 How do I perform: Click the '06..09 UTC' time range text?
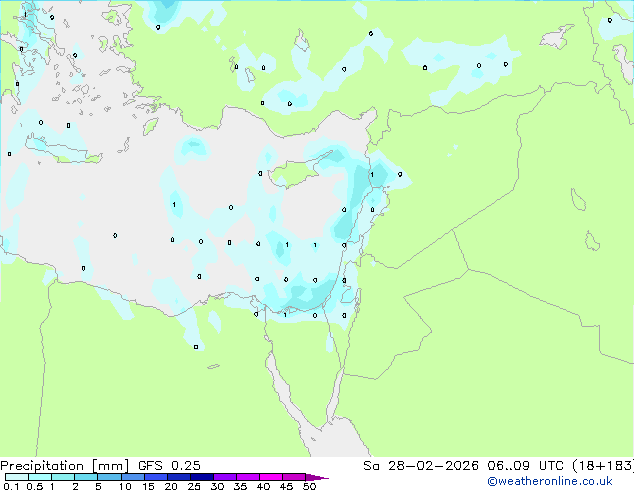click(525, 466)
